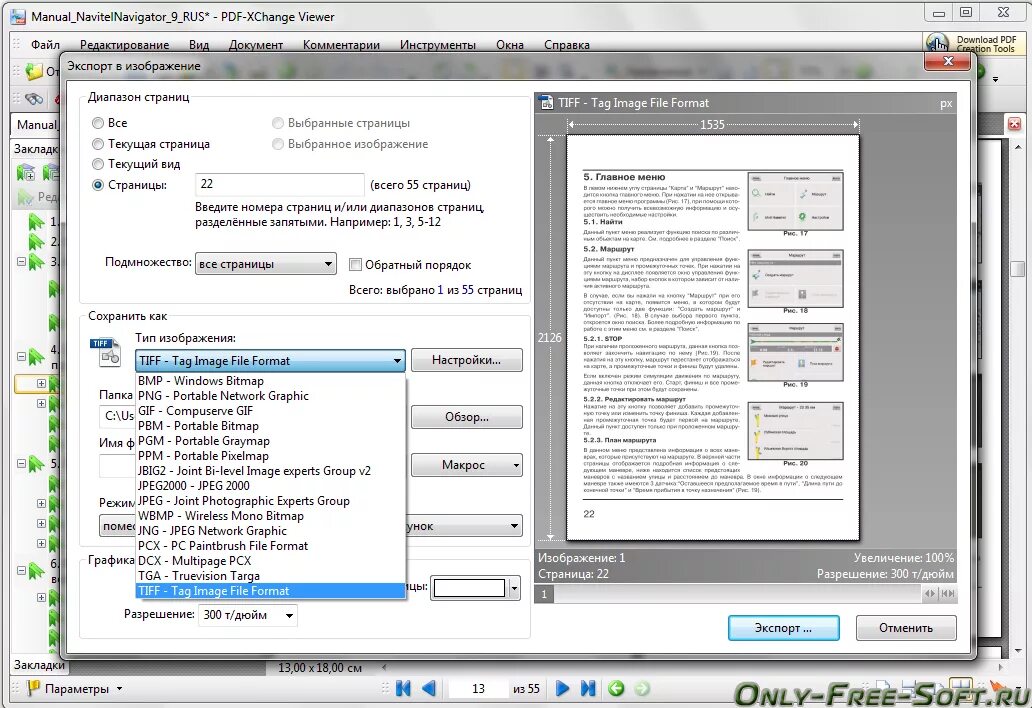The height and width of the screenshot is (708, 1032).
Task: Open Параметры options icon in bookmarks panel
Action: 32,688
